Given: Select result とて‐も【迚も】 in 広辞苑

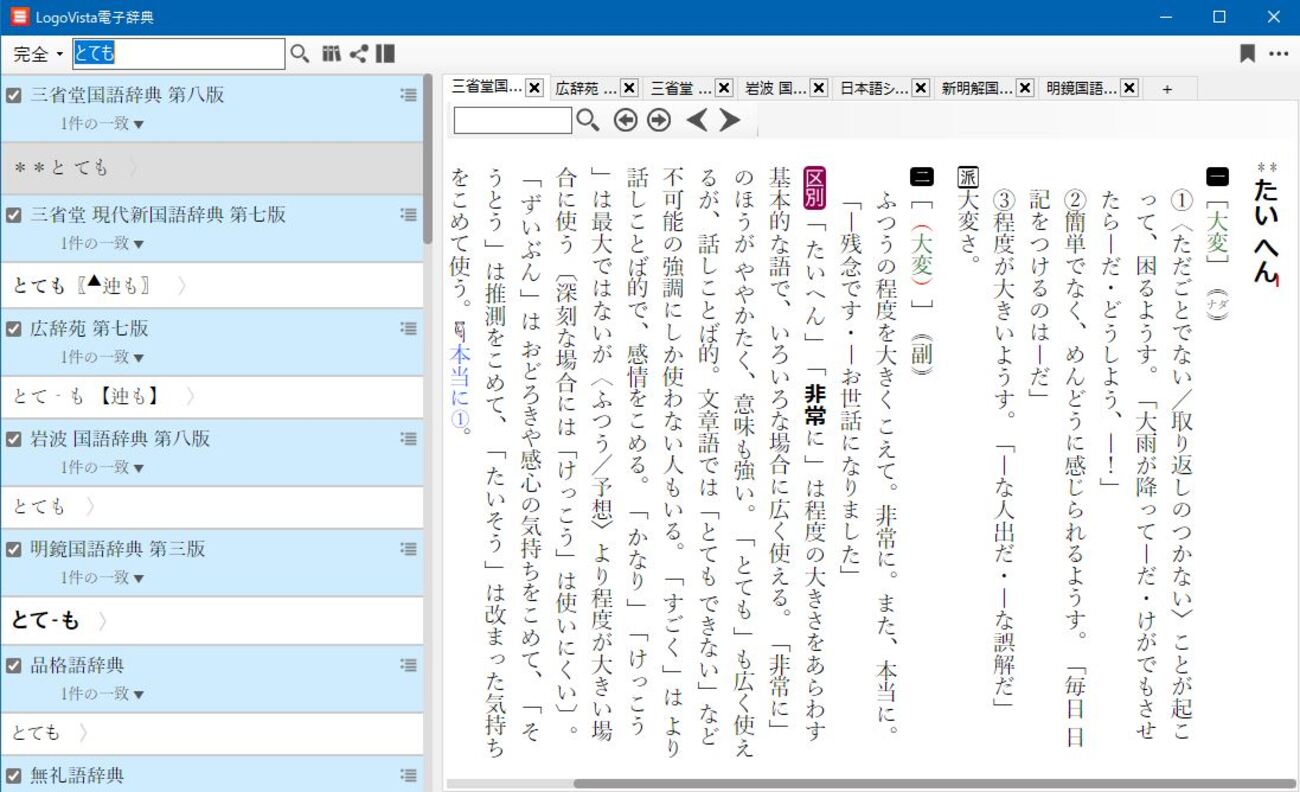Looking at the screenshot, I should [x=212, y=396].
